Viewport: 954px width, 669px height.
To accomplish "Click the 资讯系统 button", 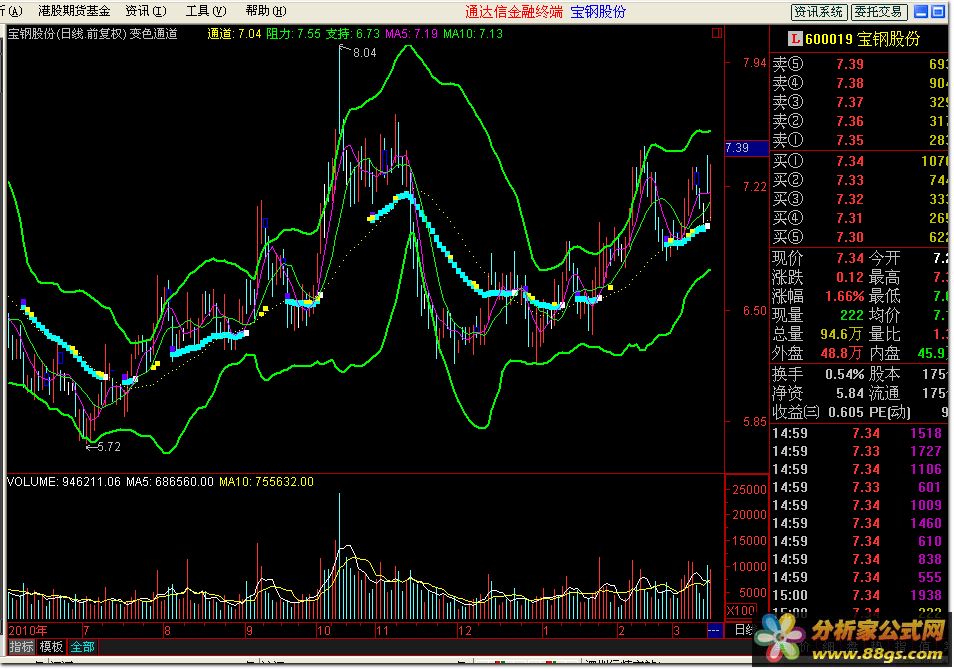I will [818, 12].
